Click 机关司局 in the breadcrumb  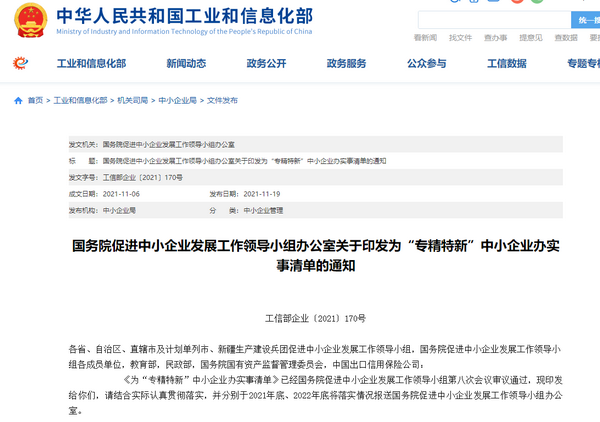[132, 101]
